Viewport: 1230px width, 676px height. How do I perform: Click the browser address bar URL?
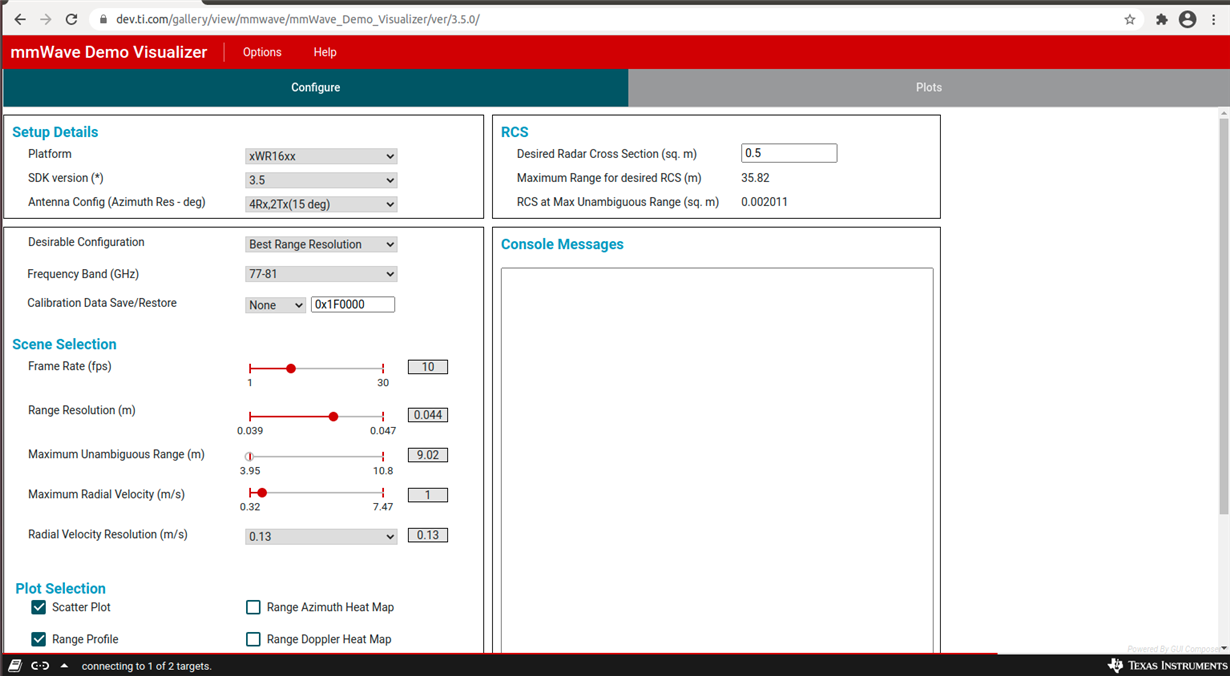297,19
